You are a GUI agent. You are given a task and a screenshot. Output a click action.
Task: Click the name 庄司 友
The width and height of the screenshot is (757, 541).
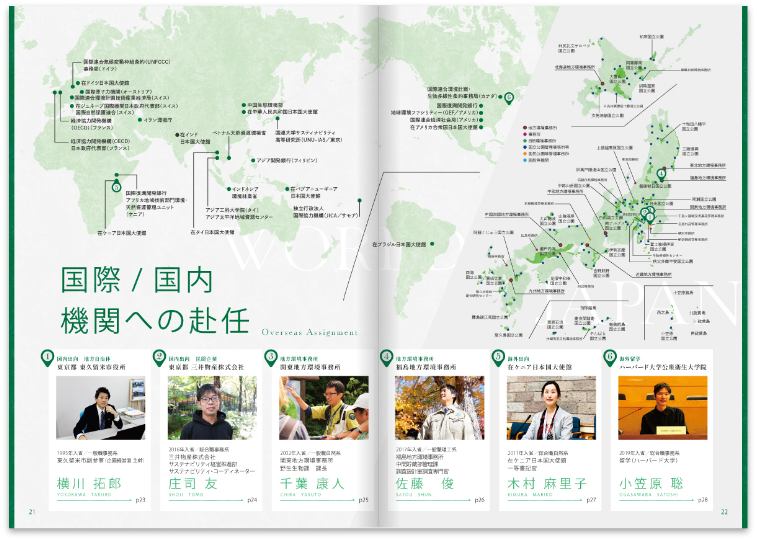[x=193, y=483]
